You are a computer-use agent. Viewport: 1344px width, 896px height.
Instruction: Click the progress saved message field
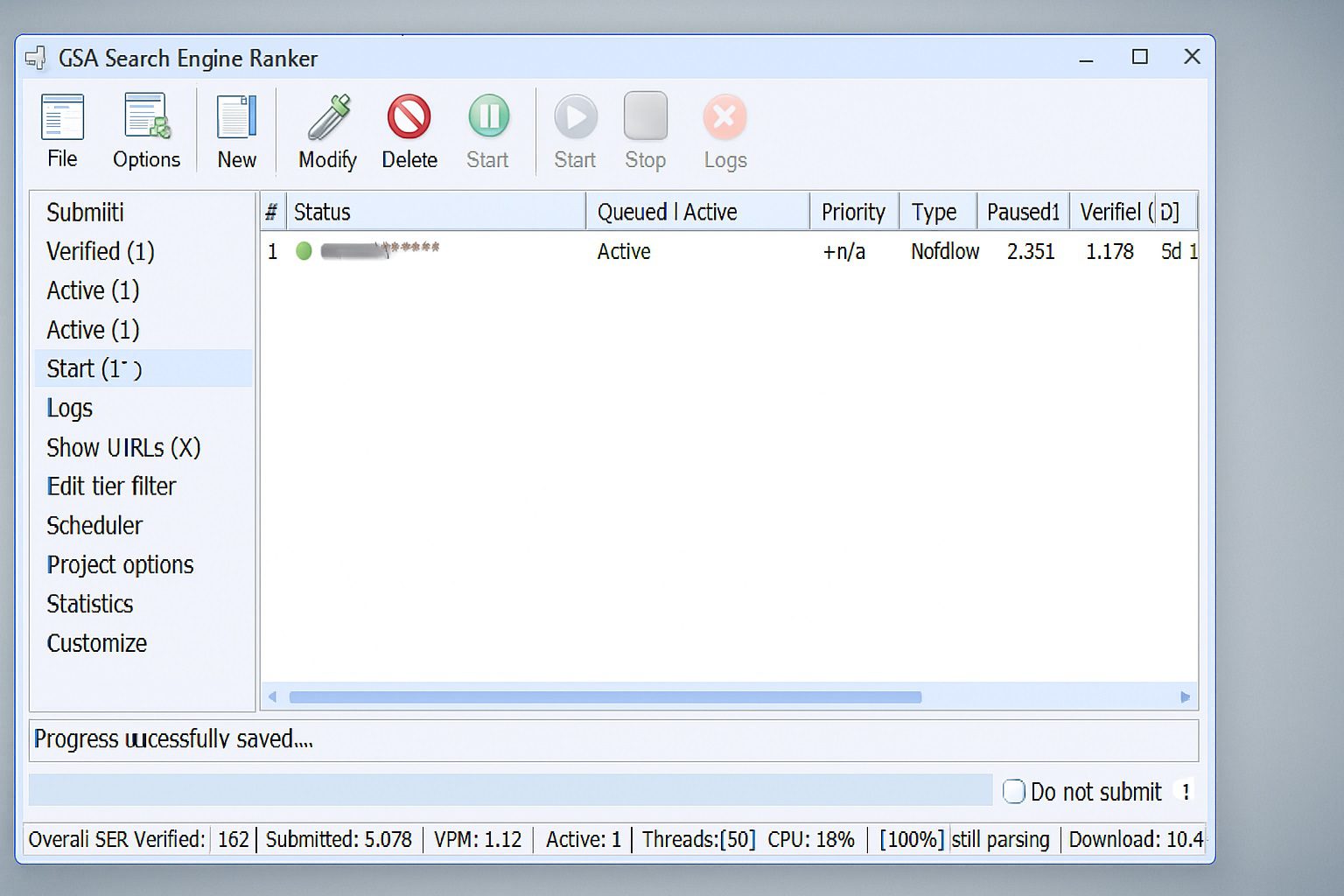613,740
